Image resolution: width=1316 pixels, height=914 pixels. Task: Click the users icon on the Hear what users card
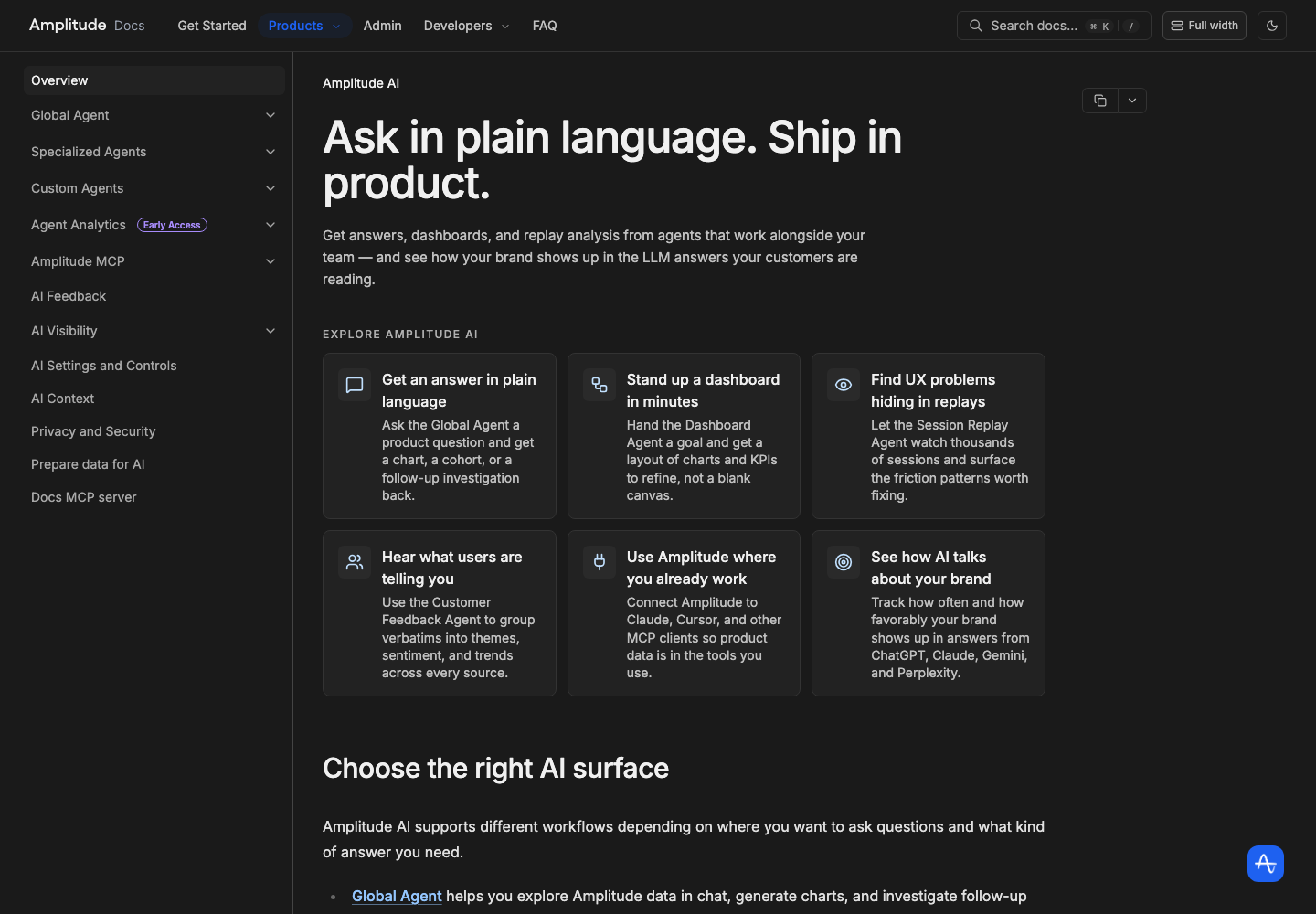point(355,562)
